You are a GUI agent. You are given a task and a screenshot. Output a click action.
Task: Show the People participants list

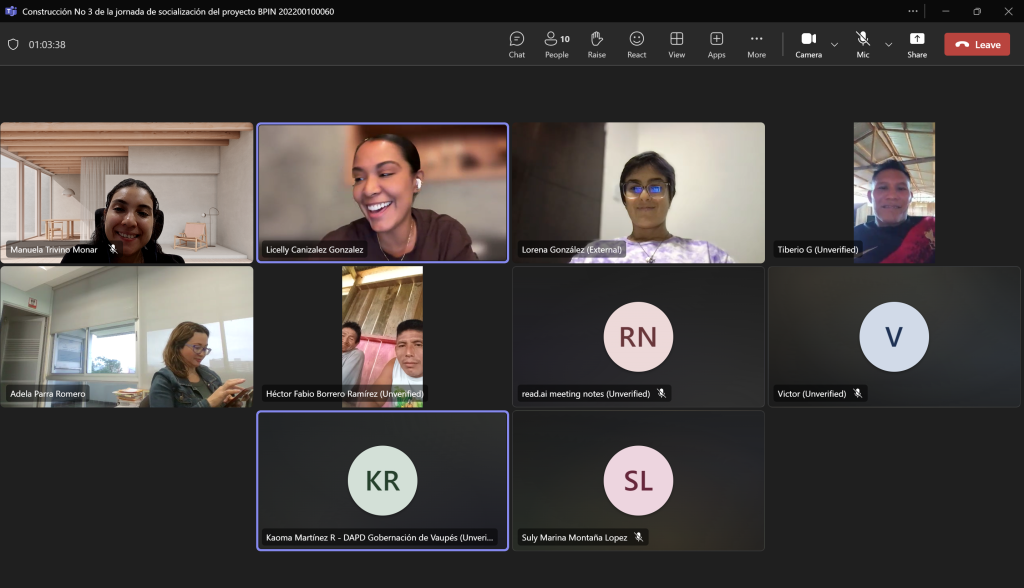(x=556, y=44)
